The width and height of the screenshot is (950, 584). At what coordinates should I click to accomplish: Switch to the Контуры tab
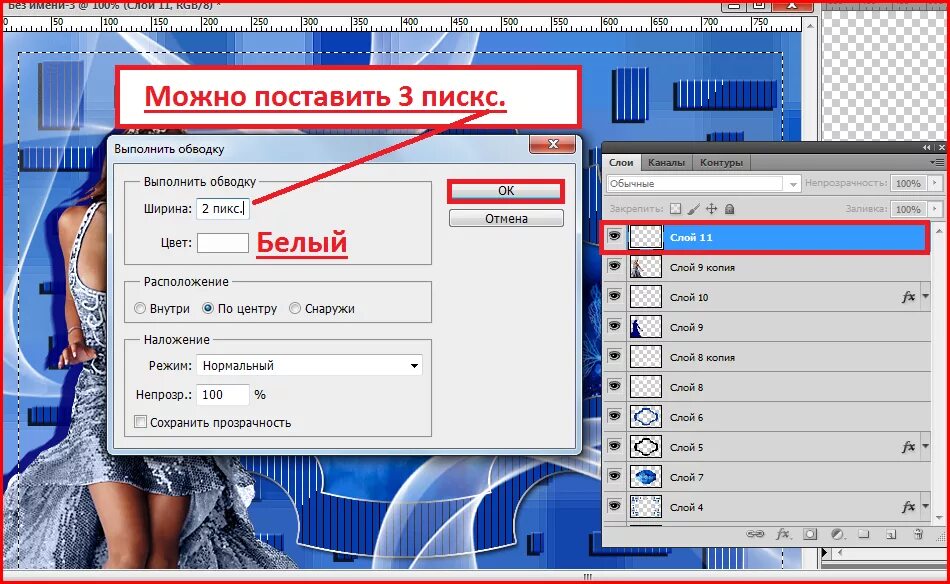pyautogui.click(x=721, y=162)
